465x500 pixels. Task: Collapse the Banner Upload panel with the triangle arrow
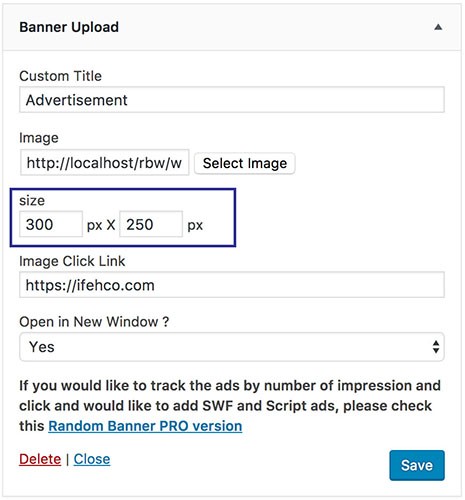coord(438,27)
